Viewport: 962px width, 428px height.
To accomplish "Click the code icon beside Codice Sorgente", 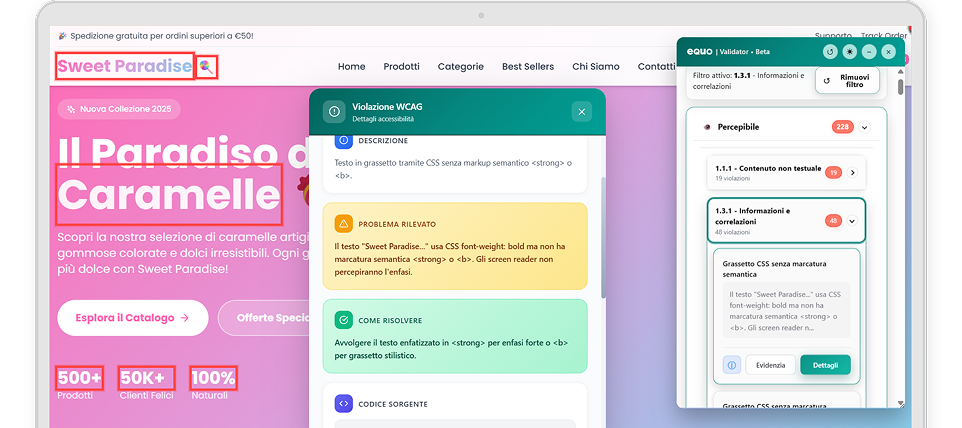I will point(344,404).
